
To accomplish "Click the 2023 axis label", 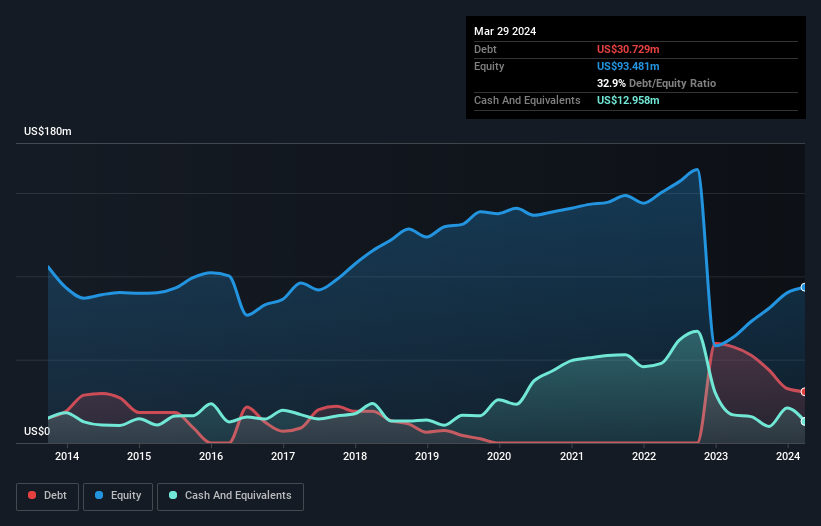I will [716, 456].
